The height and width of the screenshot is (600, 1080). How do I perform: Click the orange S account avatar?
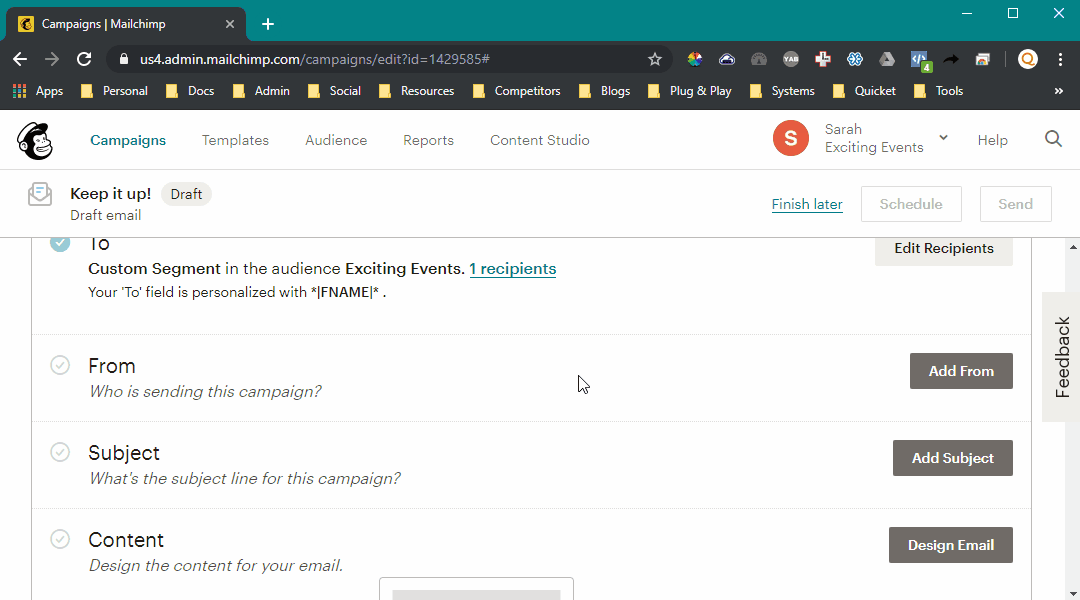(791, 138)
